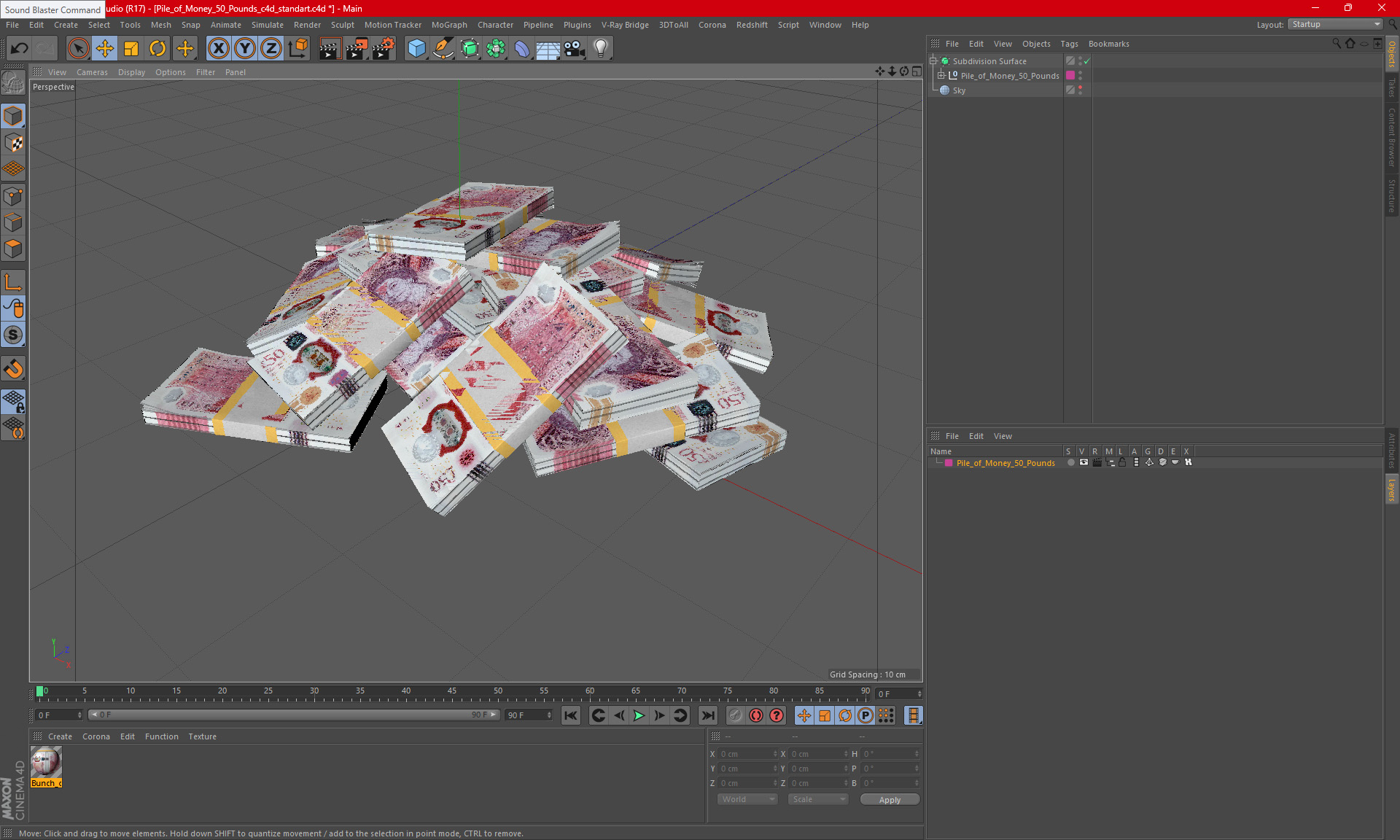This screenshot has height=840, width=1400.
Task: Toggle layer Render icon
Action: [1097, 462]
